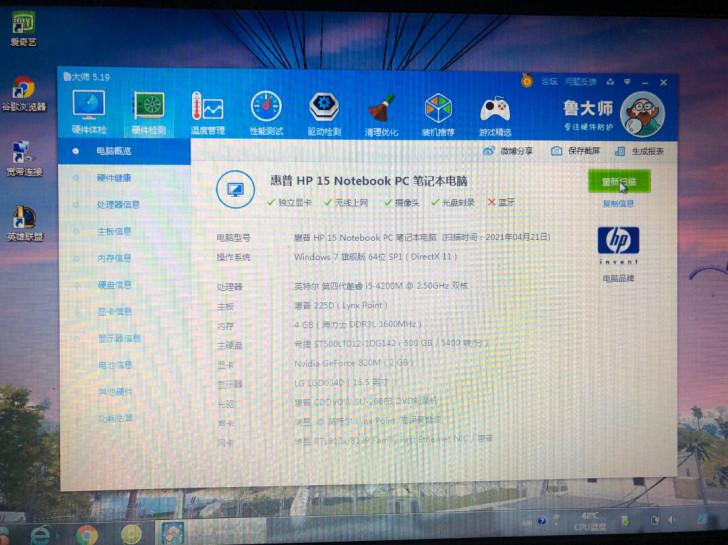This screenshot has width=728, height=545.
Task: Click the volume icon in system tray
Action: click(672, 520)
